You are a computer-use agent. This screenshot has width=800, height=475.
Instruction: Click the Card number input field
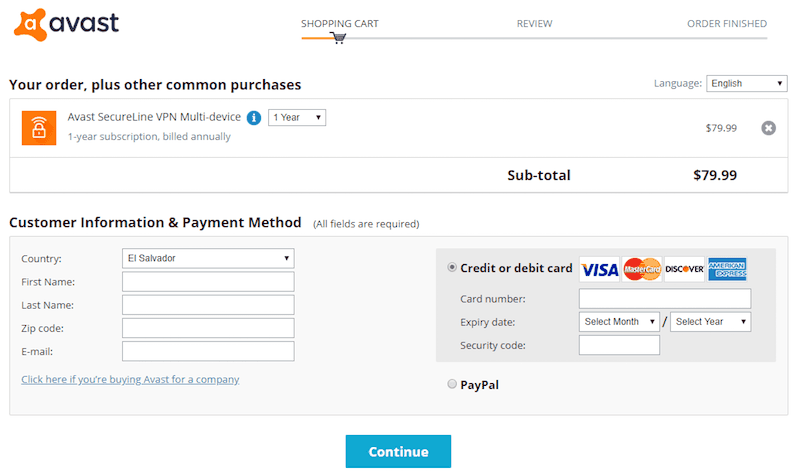664,298
